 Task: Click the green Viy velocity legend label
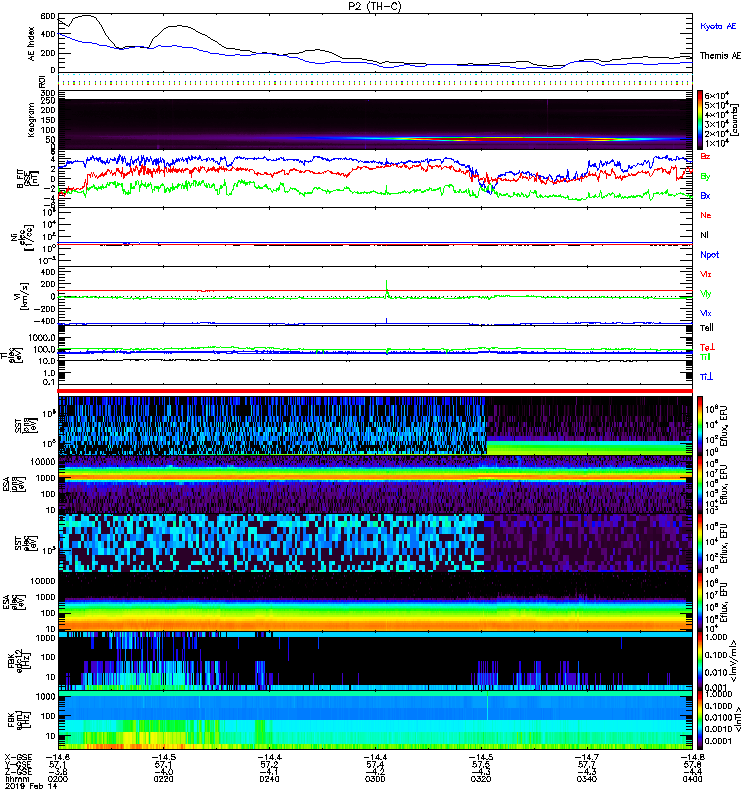(705, 294)
